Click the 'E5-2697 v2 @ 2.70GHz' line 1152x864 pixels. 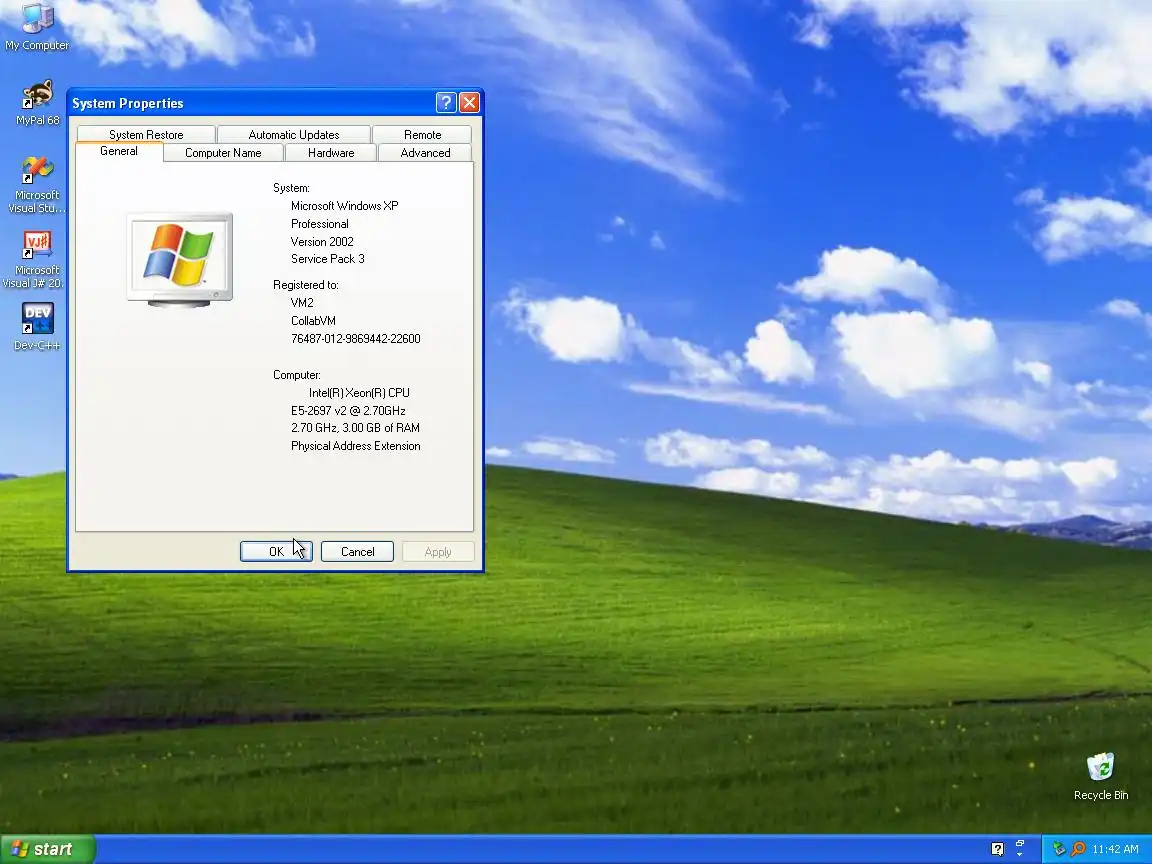tap(348, 411)
